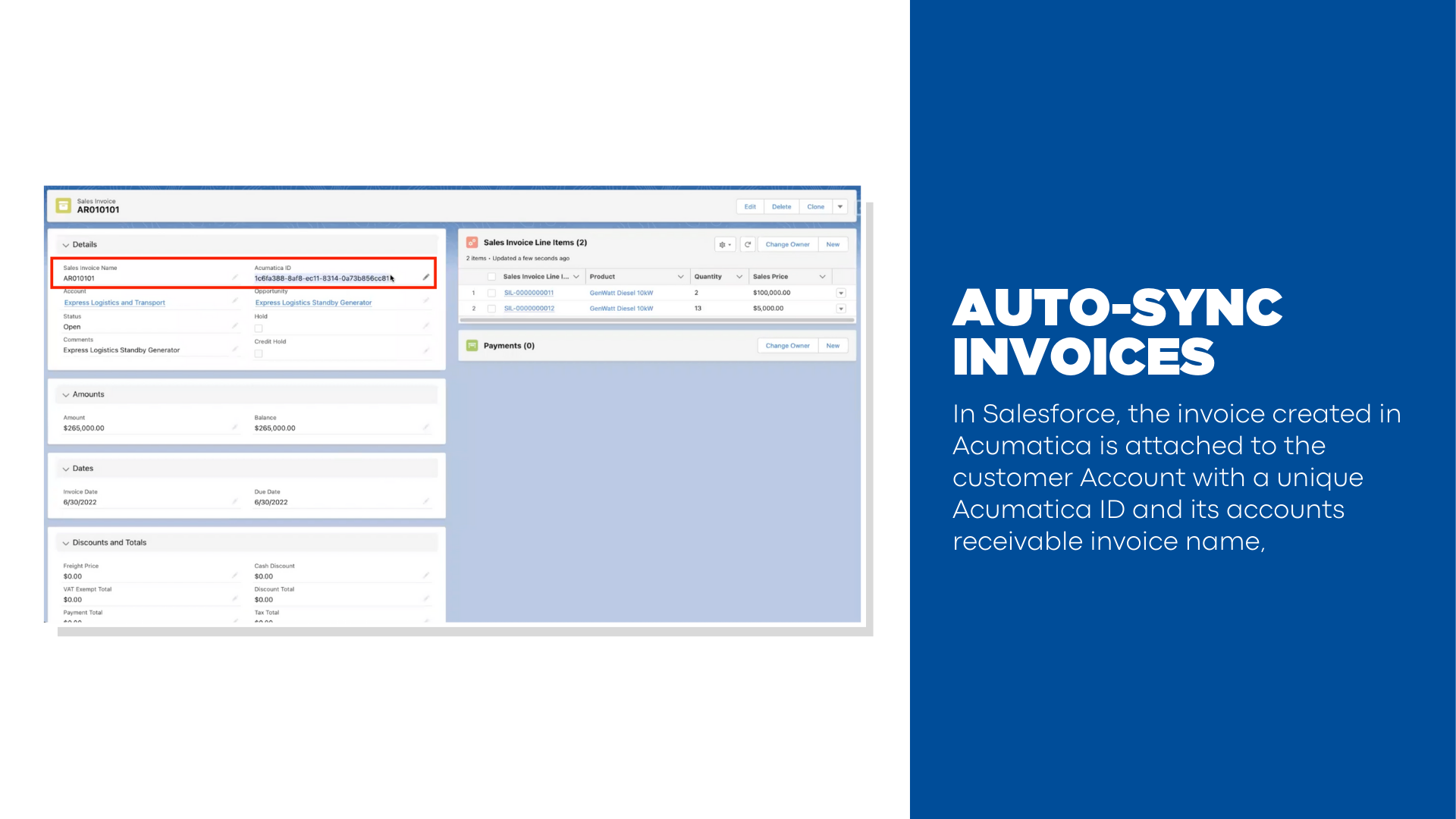Click the Clone button
The image size is (1456, 819).
pos(816,206)
